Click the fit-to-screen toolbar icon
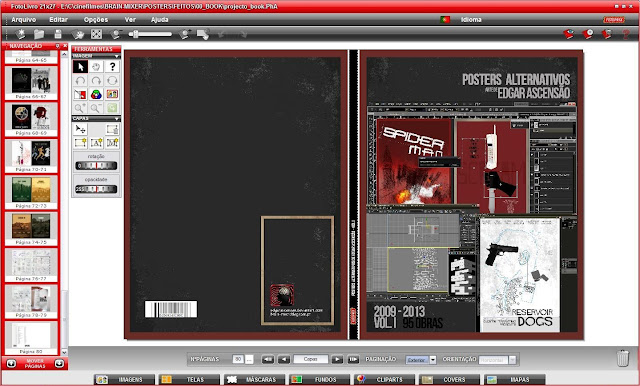The image size is (640, 386). 96,34
